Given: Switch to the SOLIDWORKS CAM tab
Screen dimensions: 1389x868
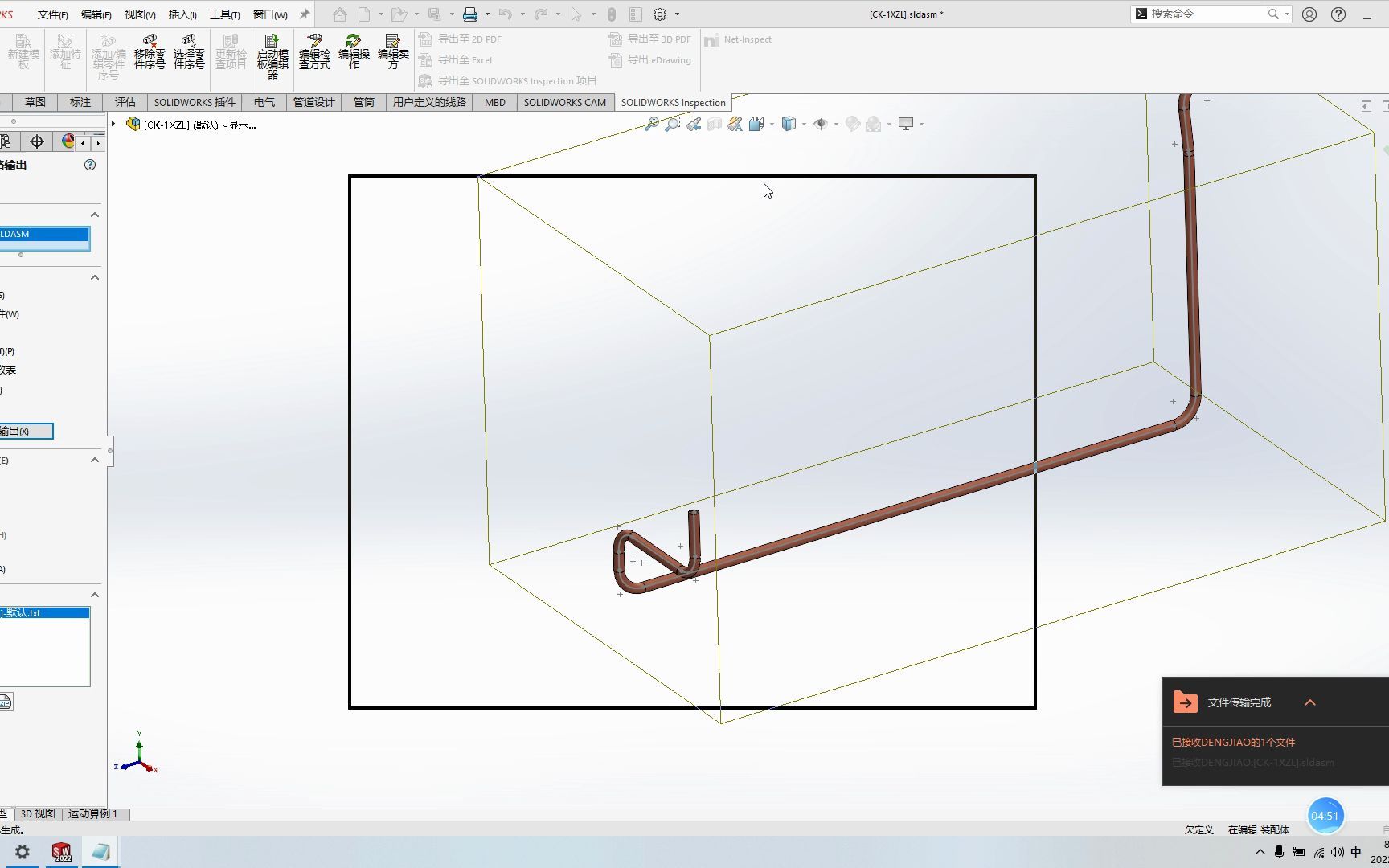Looking at the screenshot, I should 565,102.
